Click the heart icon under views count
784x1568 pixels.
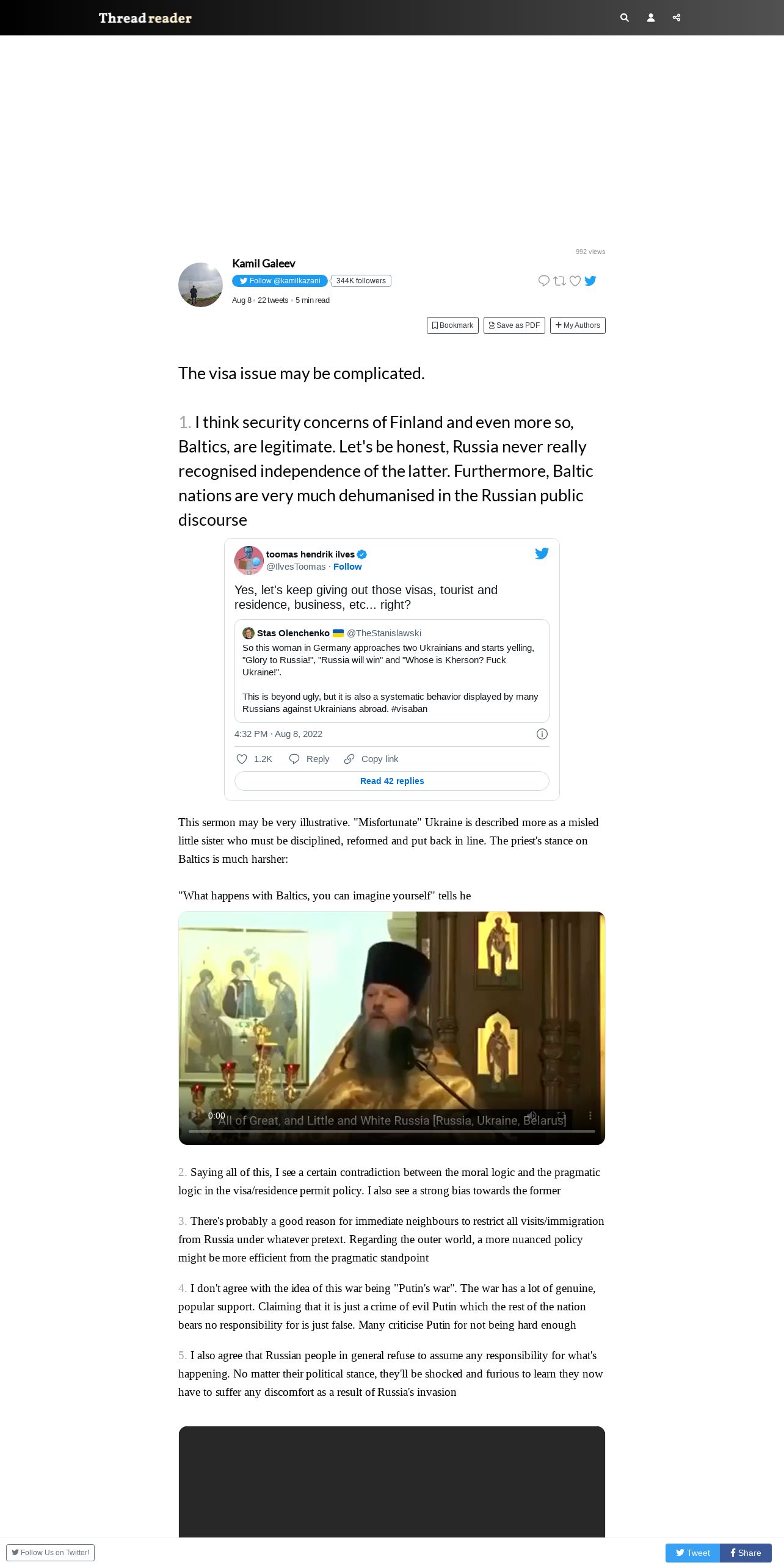(x=575, y=281)
